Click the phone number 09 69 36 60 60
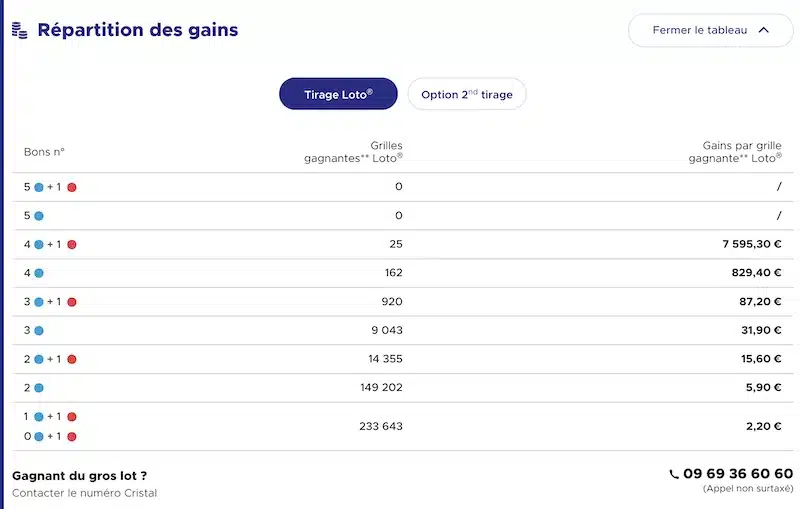800x509 pixels. click(738, 474)
